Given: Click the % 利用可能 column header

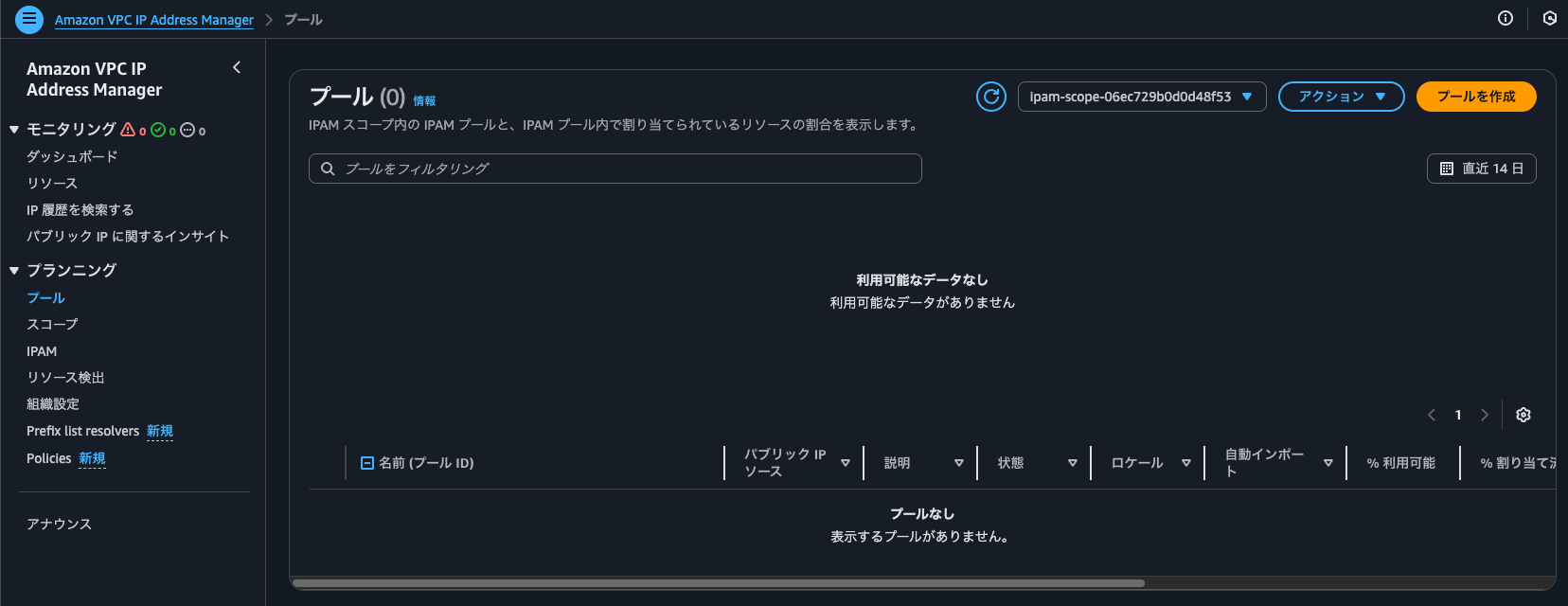Looking at the screenshot, I should point(1401,463).
